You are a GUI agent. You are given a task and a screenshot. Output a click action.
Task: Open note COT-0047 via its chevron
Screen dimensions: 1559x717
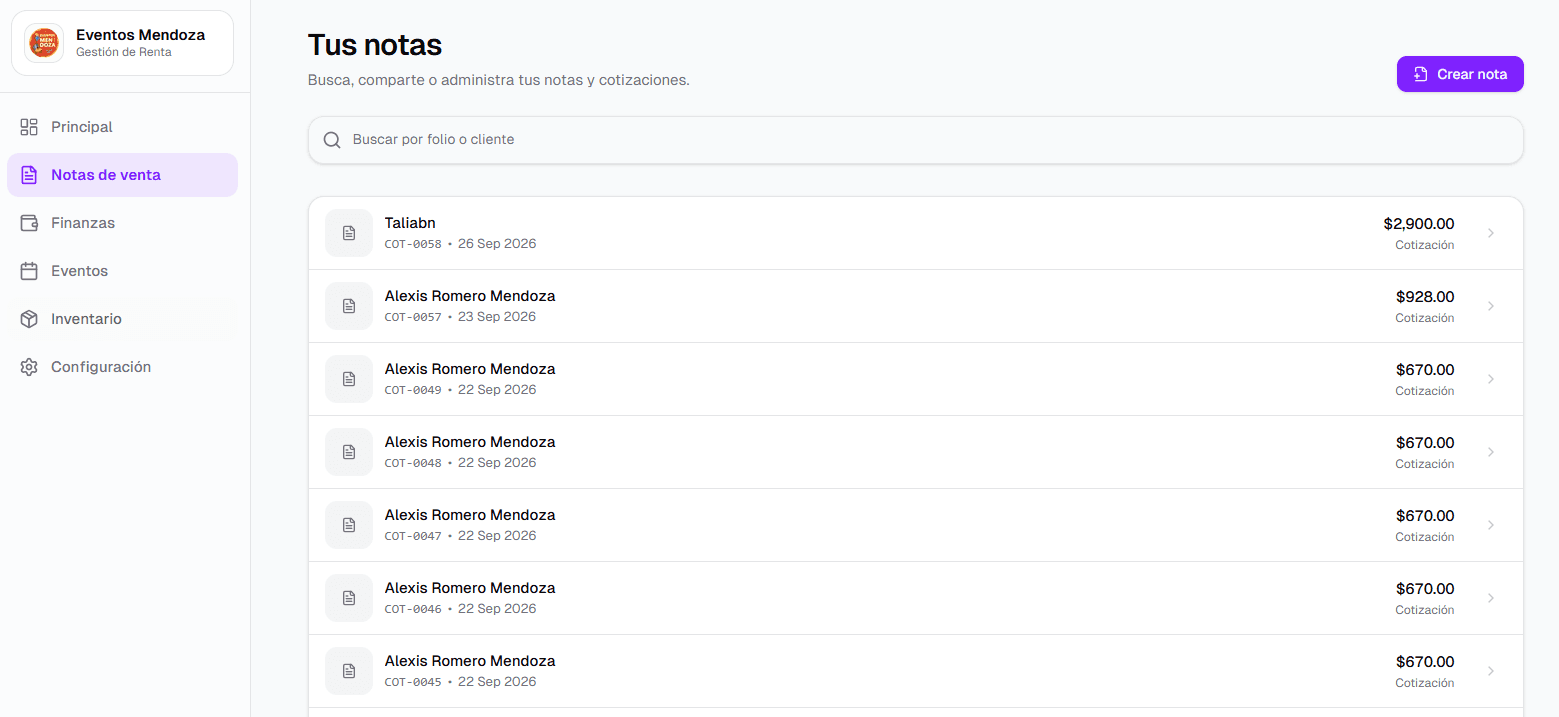tap(1491, 525)
